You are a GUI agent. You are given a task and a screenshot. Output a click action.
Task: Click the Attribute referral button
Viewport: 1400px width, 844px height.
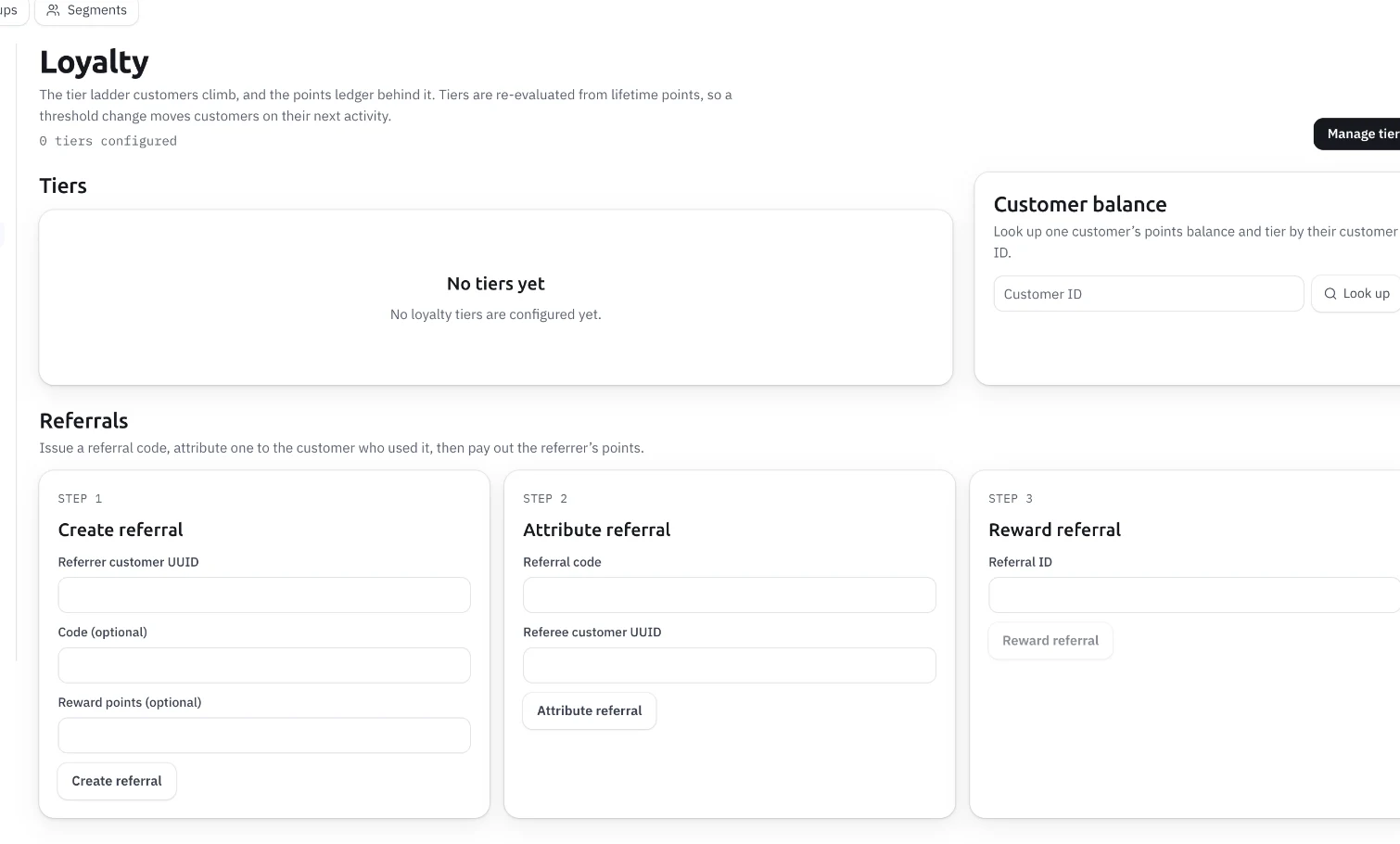[x=590, y=711]
